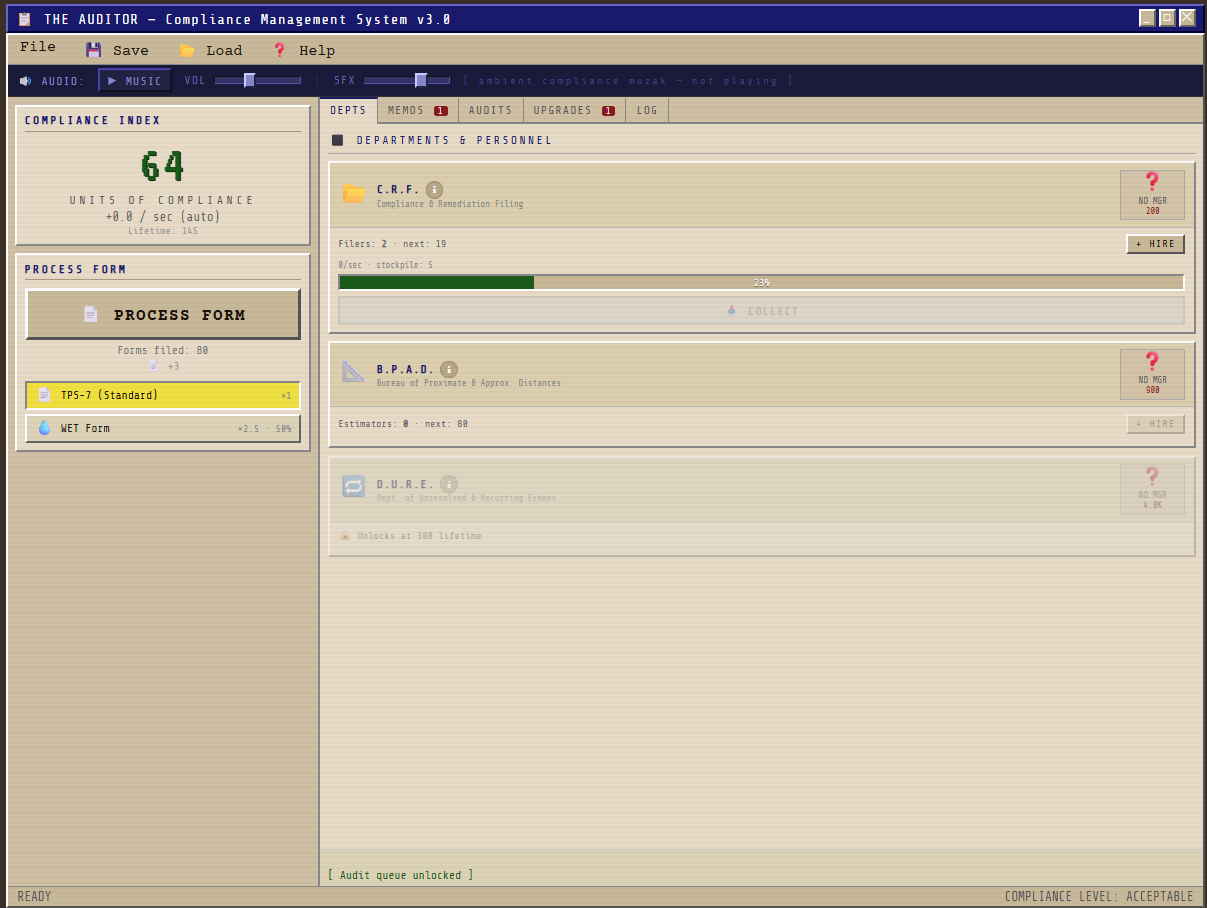Click the dark square Departments header icon

(338, 140)
